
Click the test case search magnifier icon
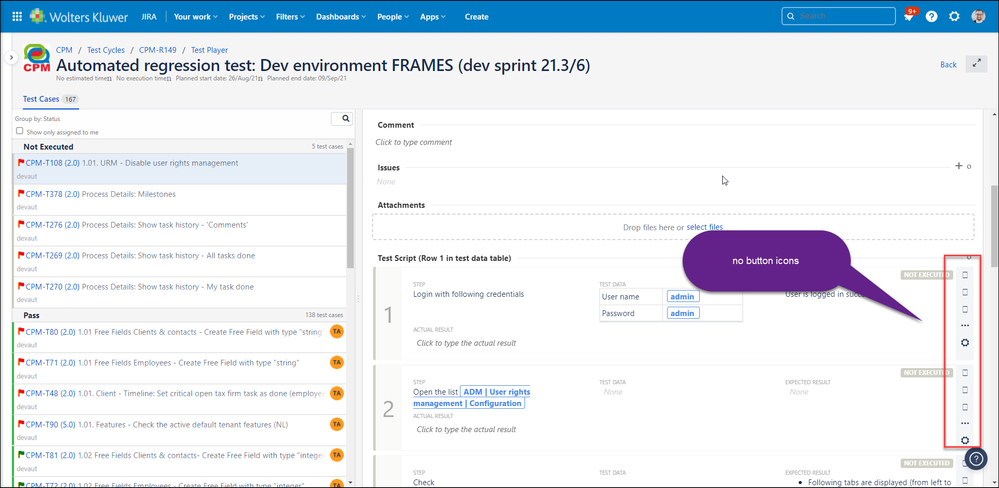(x=343, y=119)
